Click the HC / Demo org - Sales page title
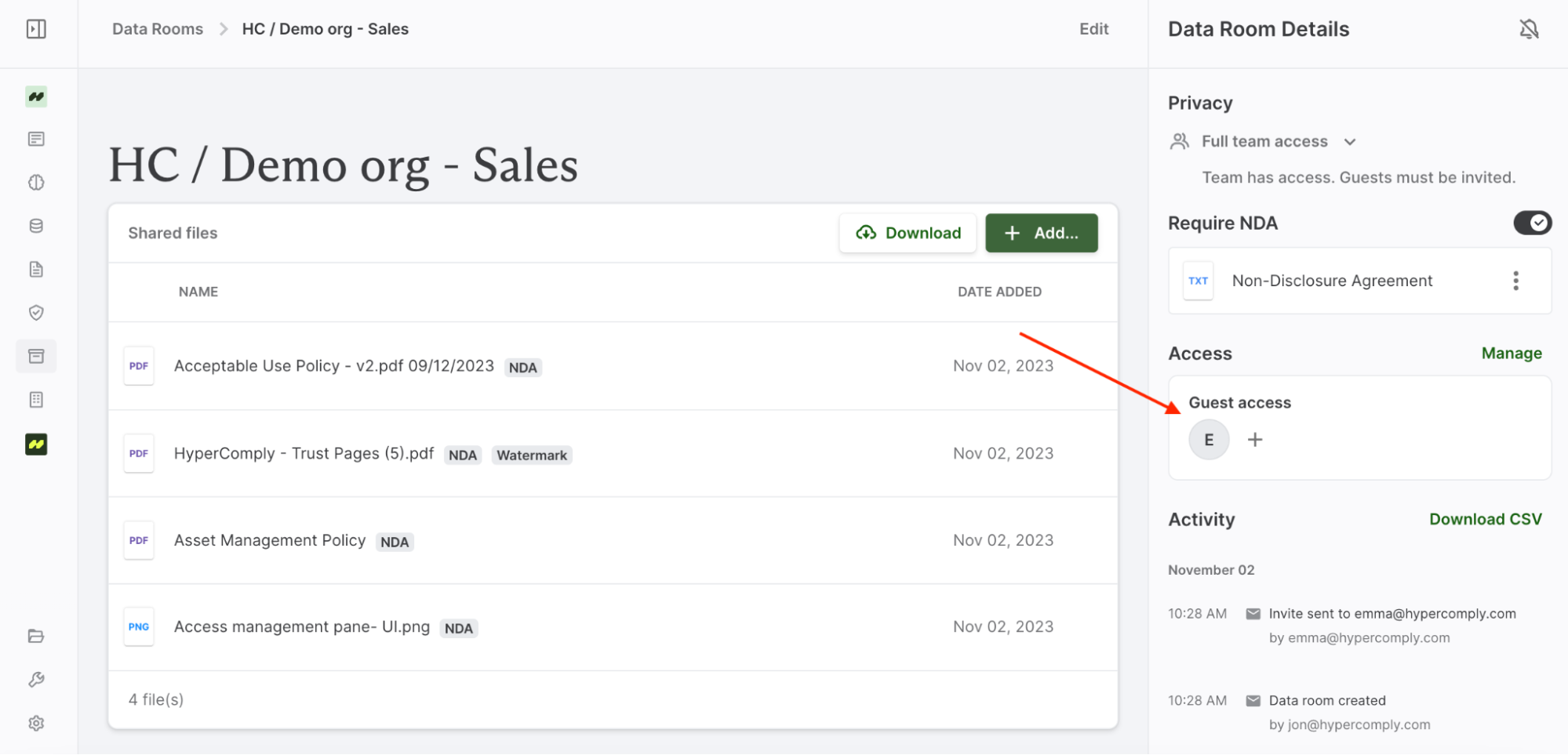 (344, 165)
